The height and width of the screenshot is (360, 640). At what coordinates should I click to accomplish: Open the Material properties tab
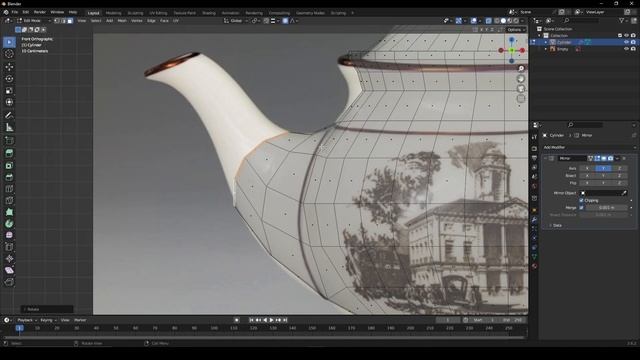click(534, 266)
